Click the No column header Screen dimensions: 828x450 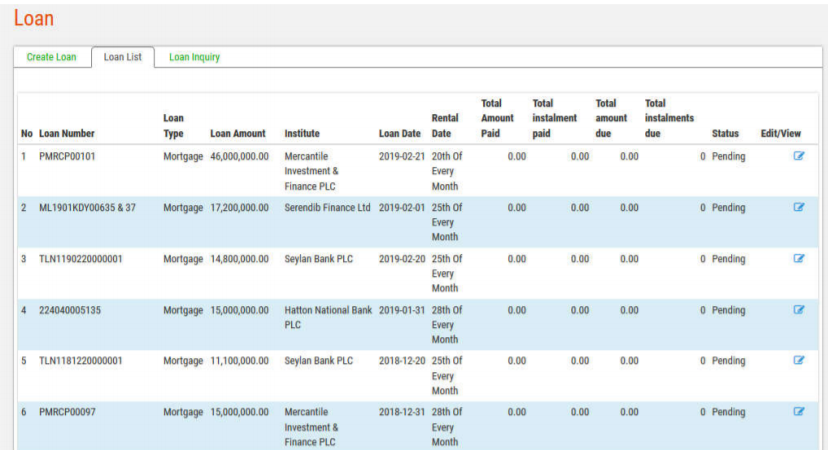click(26, 134)
